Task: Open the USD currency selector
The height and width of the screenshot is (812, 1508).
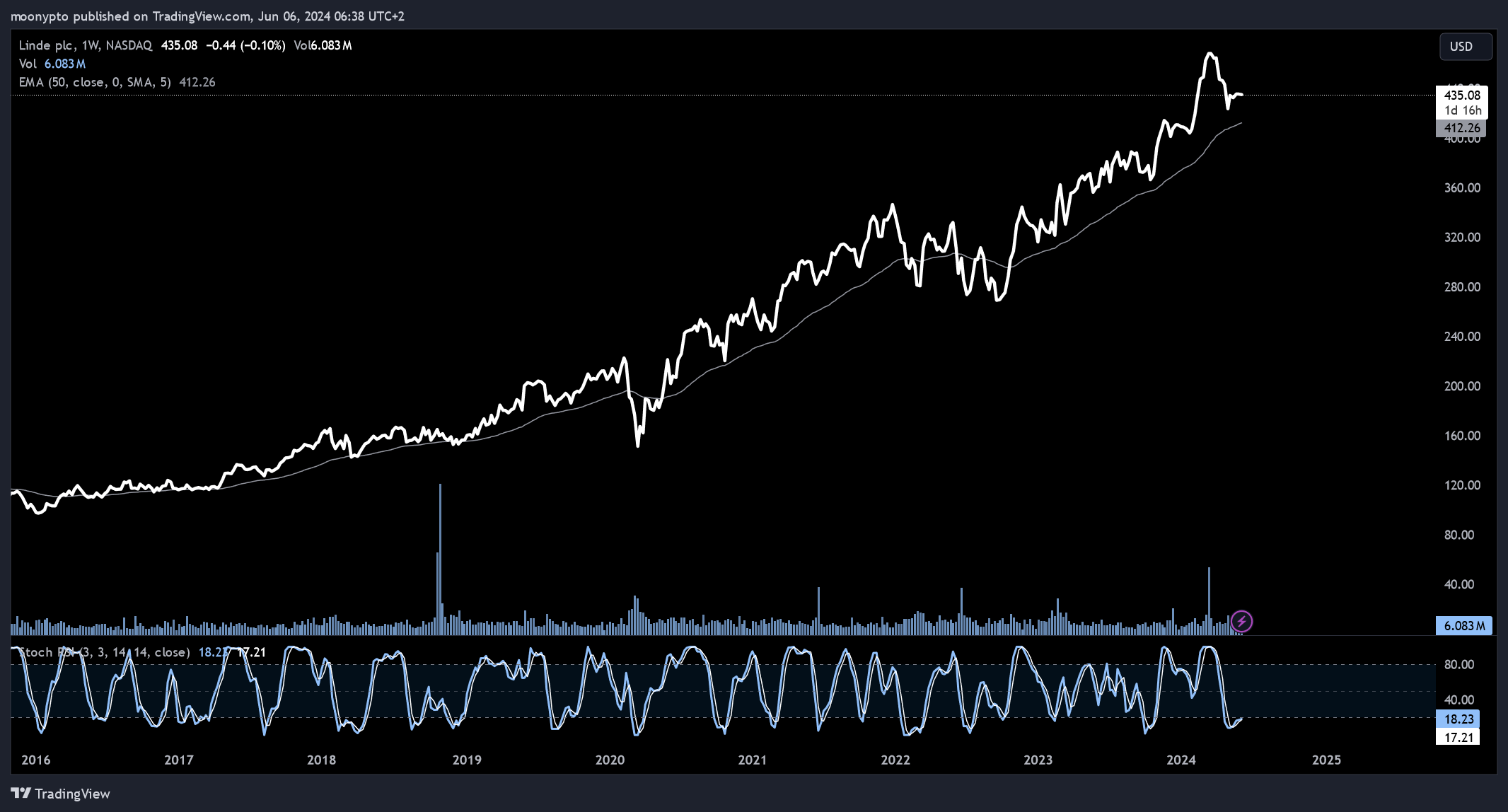Action: (x=1466, y=47)
